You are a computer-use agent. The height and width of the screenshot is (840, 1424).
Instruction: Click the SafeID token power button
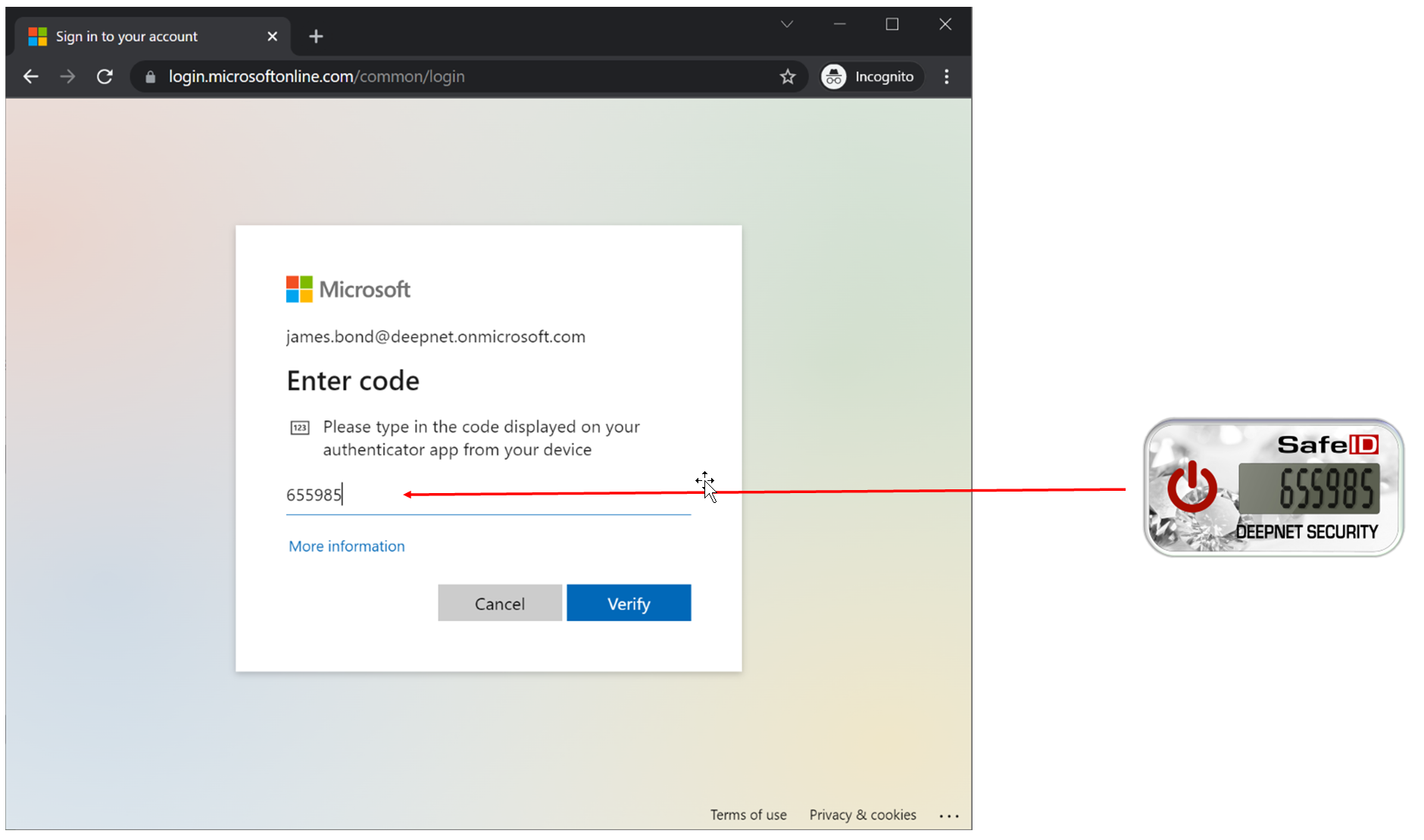click(1192, 486)
